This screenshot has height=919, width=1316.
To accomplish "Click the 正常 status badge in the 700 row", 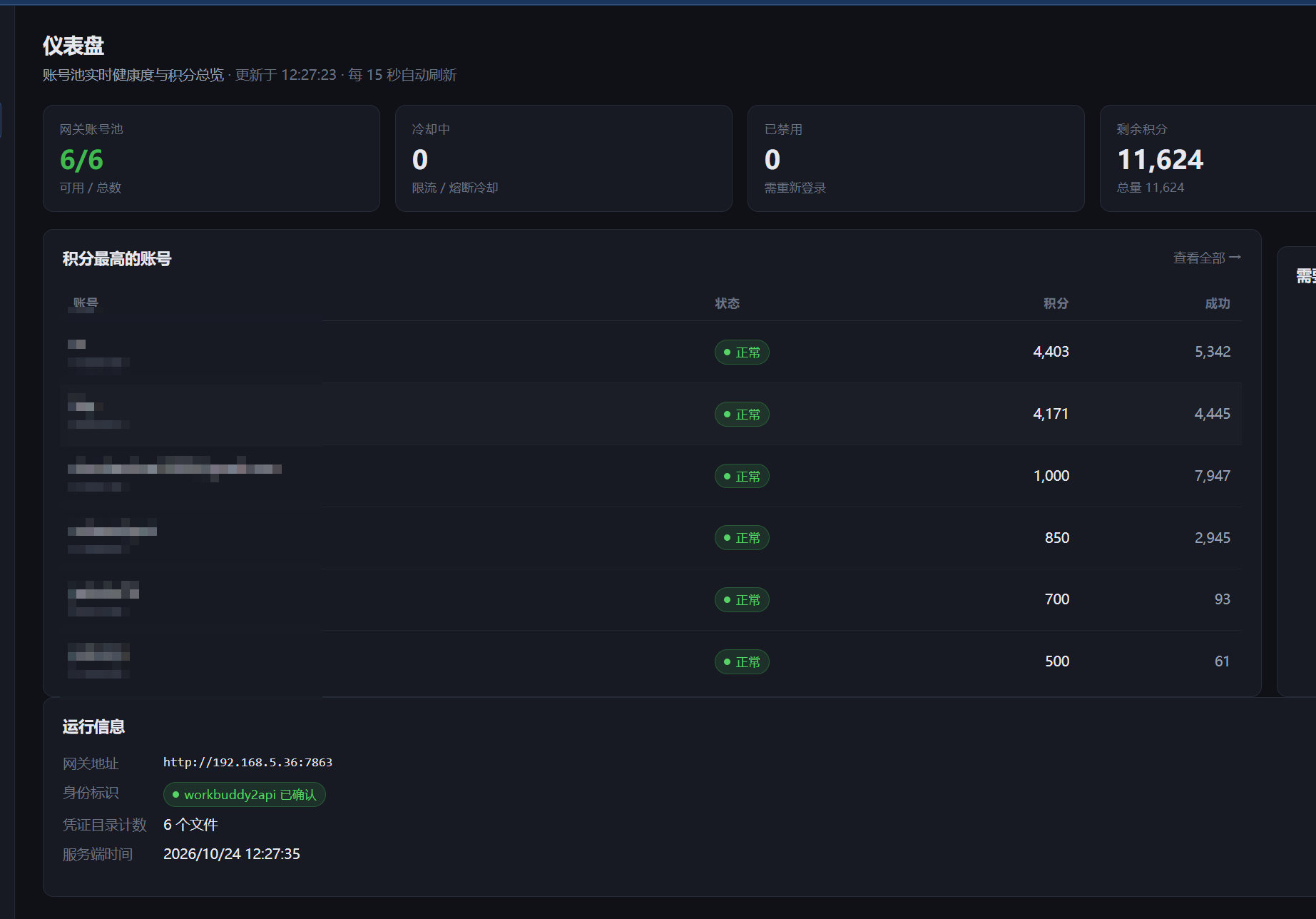I will tap(742, 600).
